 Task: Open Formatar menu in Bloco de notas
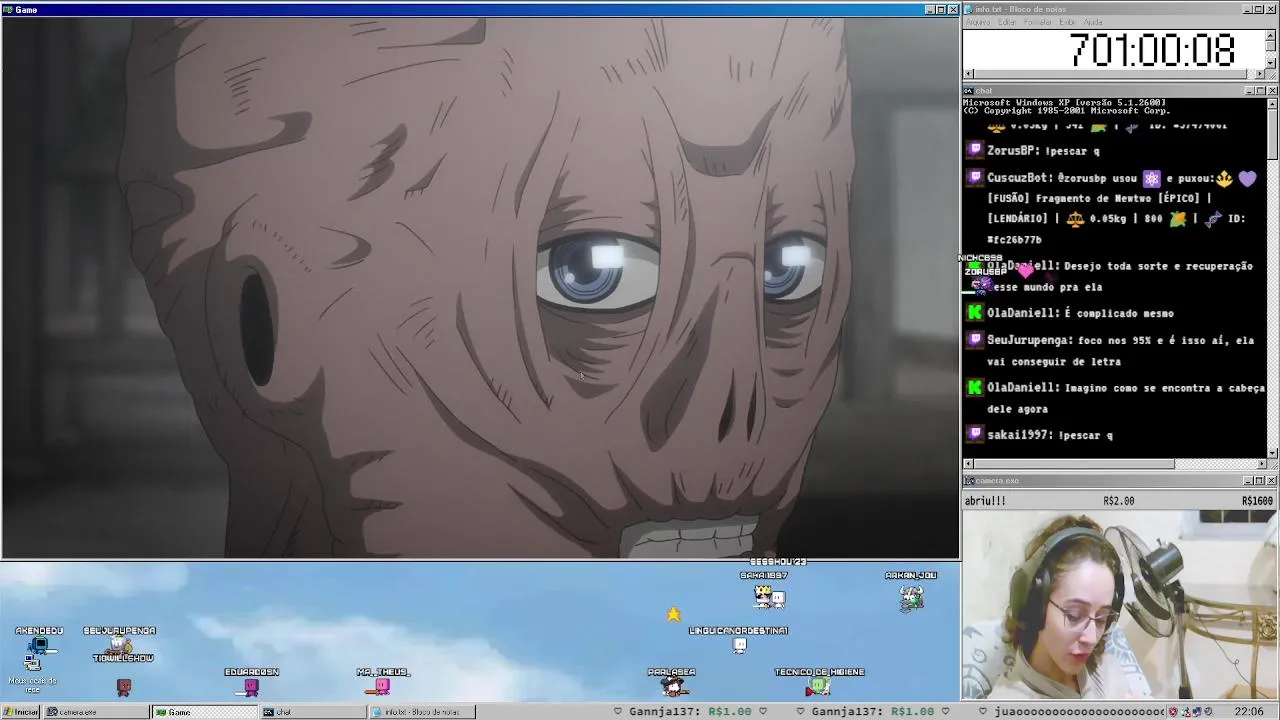(1038, 22)
